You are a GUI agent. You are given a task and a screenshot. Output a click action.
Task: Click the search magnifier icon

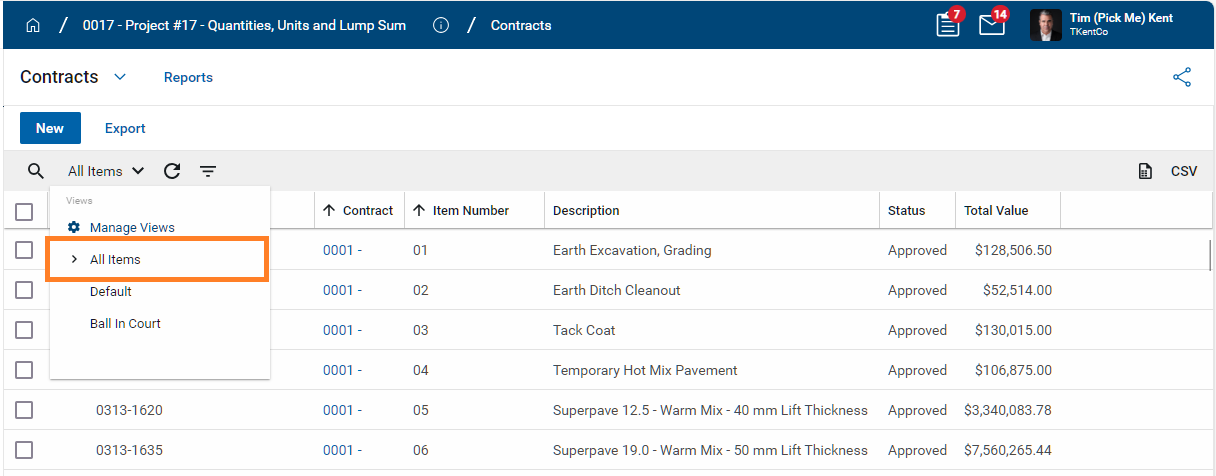click(36, 171)
